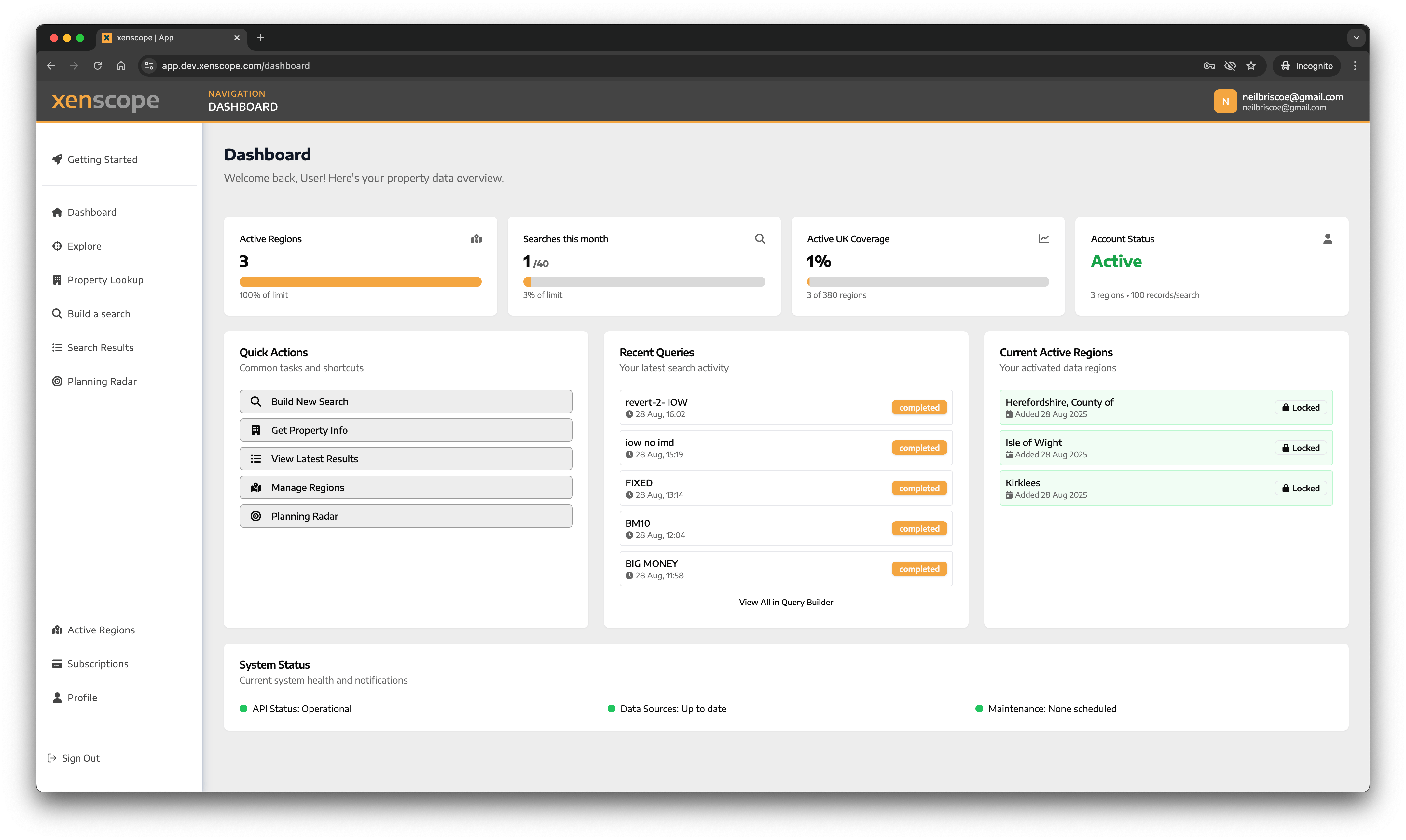
Task: Click the calendar icon under Herefordshire, County of
Action: pos(1009,414)
